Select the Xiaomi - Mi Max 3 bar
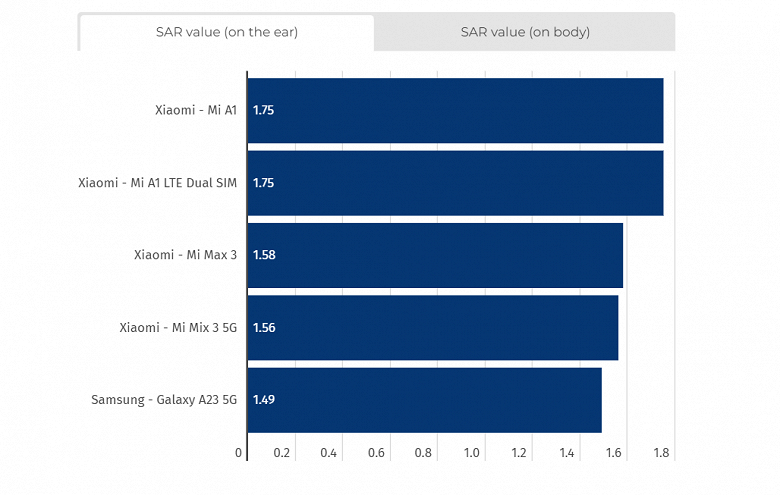Viewport: 780px width, 495px height. coord(435,255)
